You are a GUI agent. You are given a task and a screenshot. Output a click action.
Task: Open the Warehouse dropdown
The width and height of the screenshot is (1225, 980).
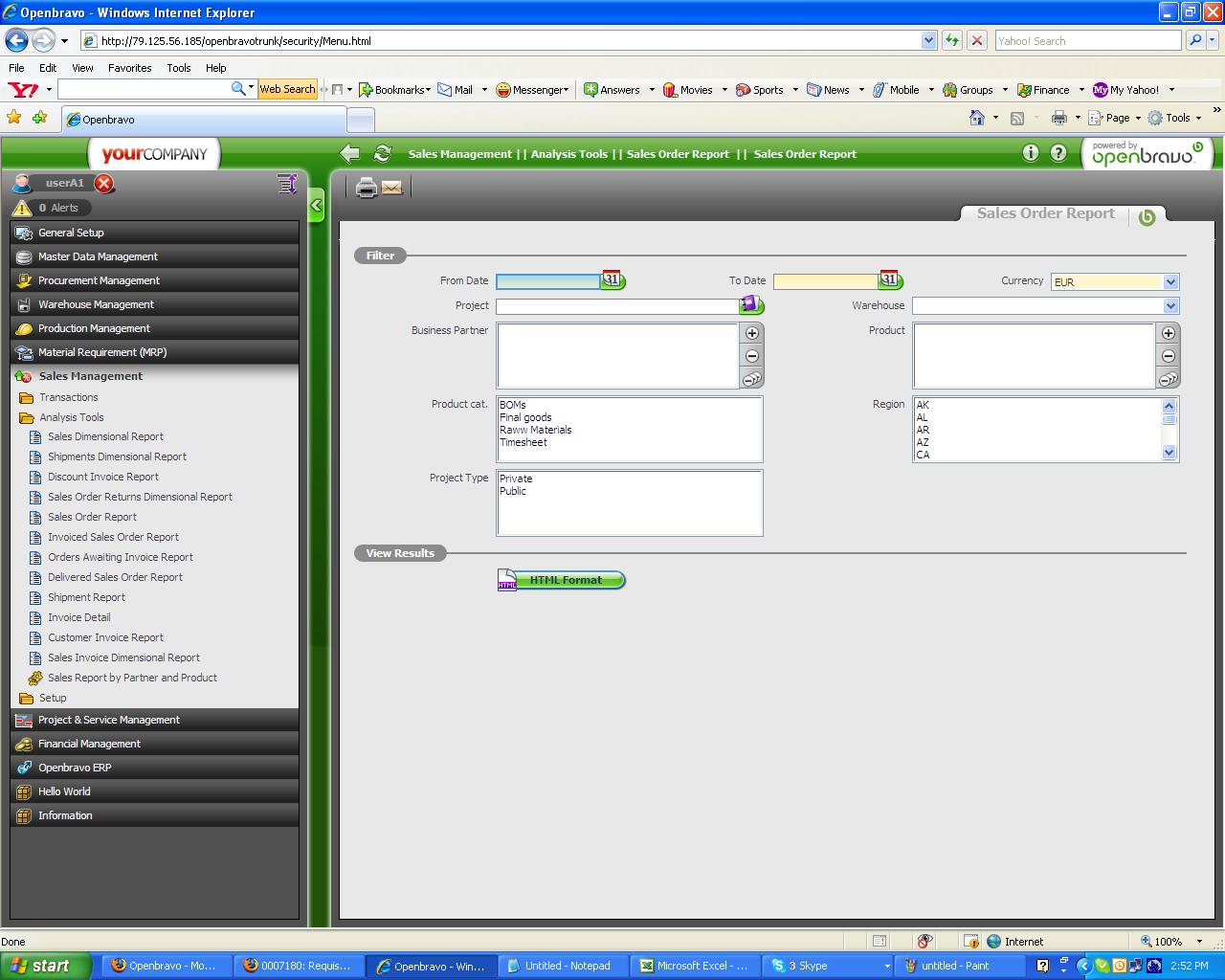[x=1170, y=306]
